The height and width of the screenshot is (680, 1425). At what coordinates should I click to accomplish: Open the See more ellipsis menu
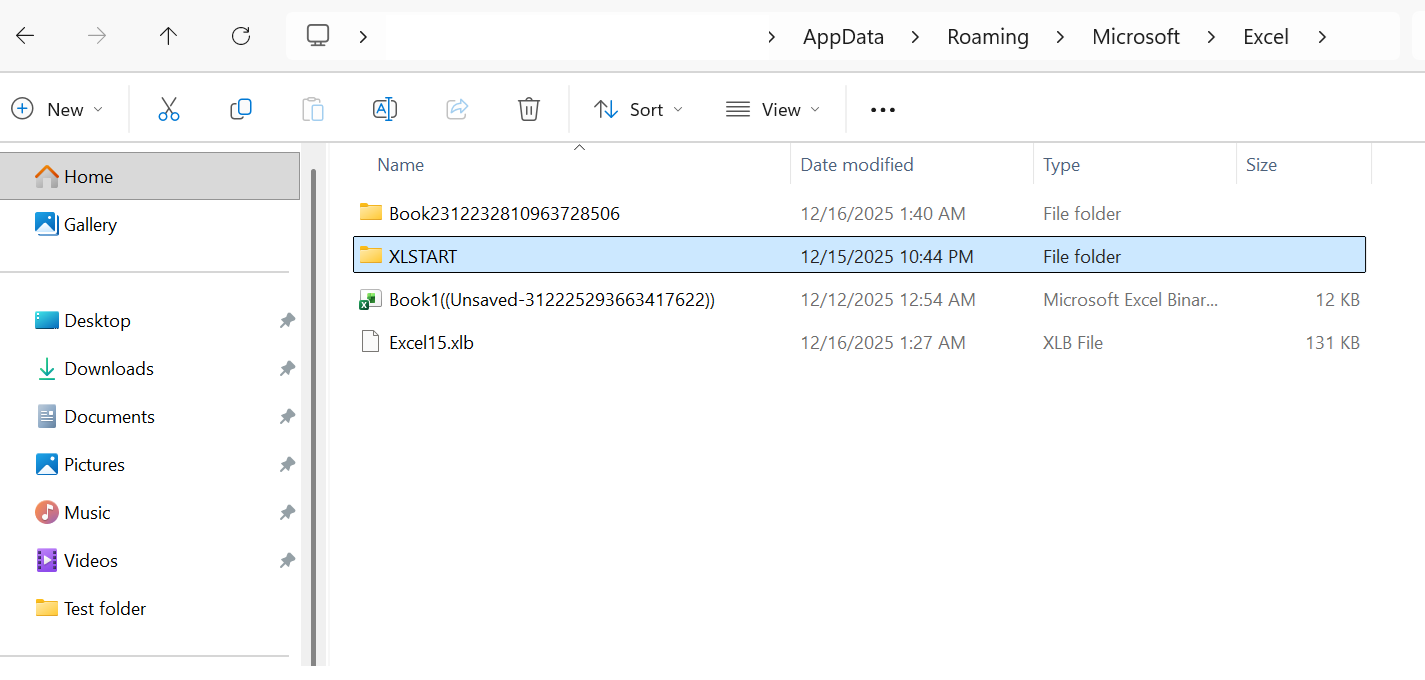pos(883,110)
